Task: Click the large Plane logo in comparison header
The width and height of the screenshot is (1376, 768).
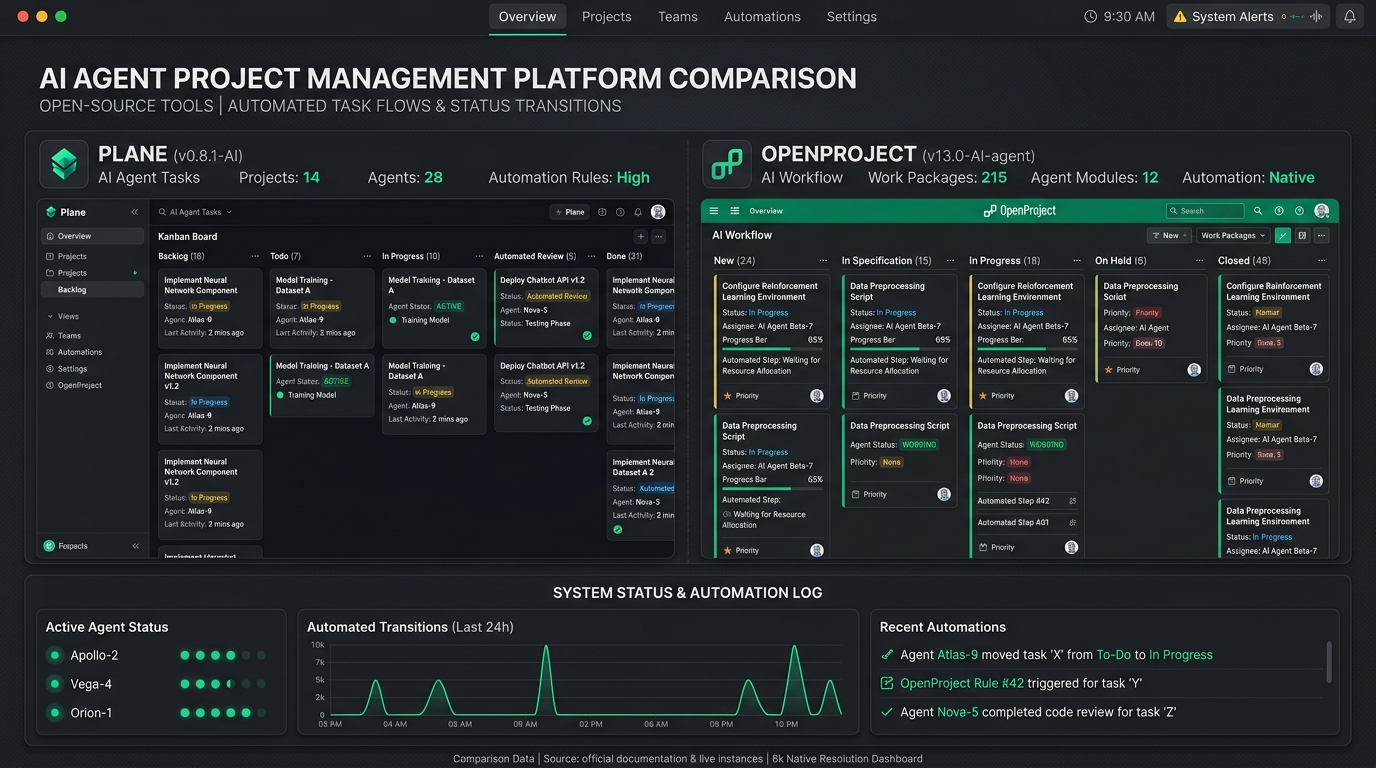Action: [x=64, y=164]
